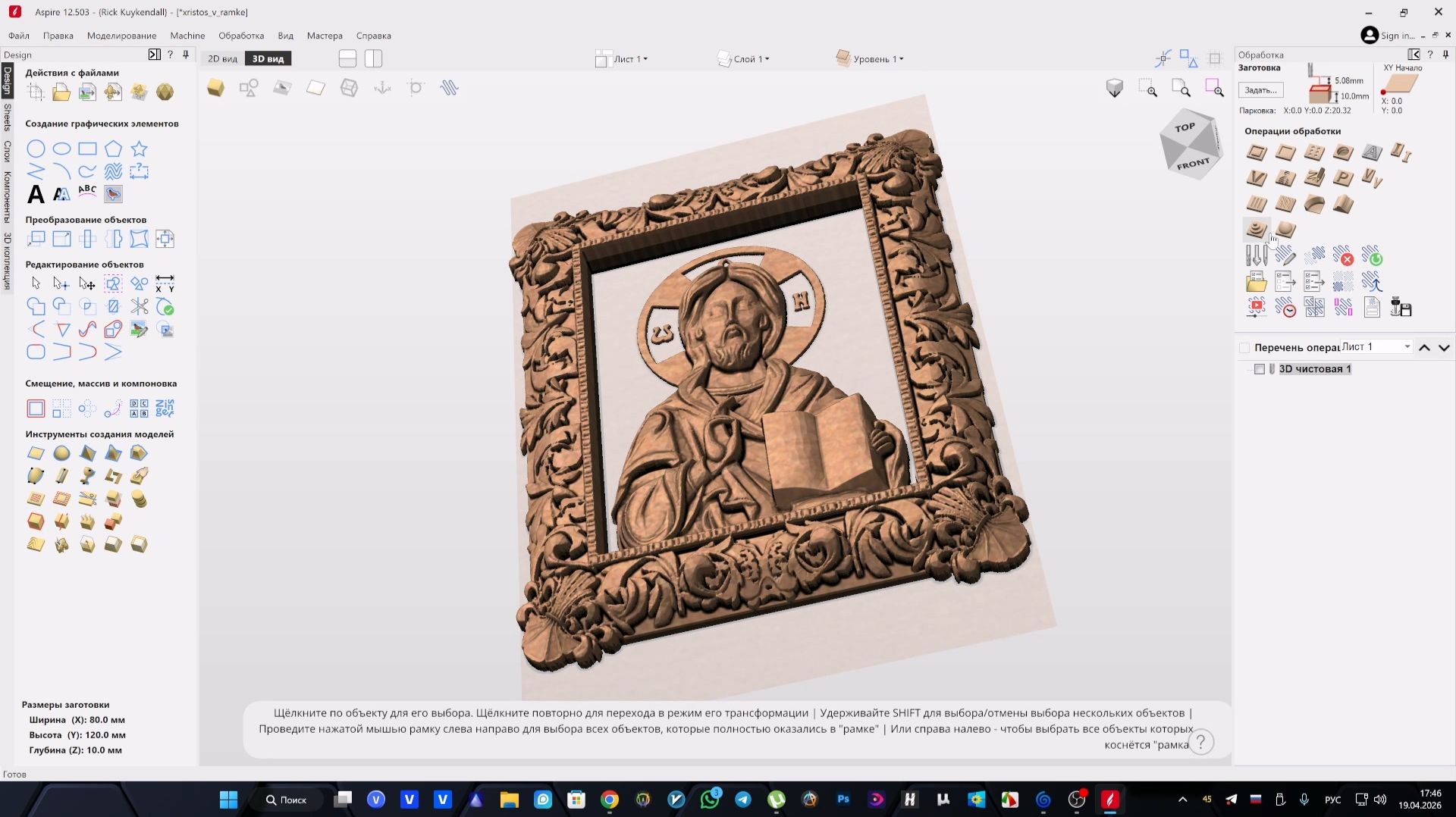Switch to the Компоненты side tab
Screen dimensions: 1456x817
7,196
